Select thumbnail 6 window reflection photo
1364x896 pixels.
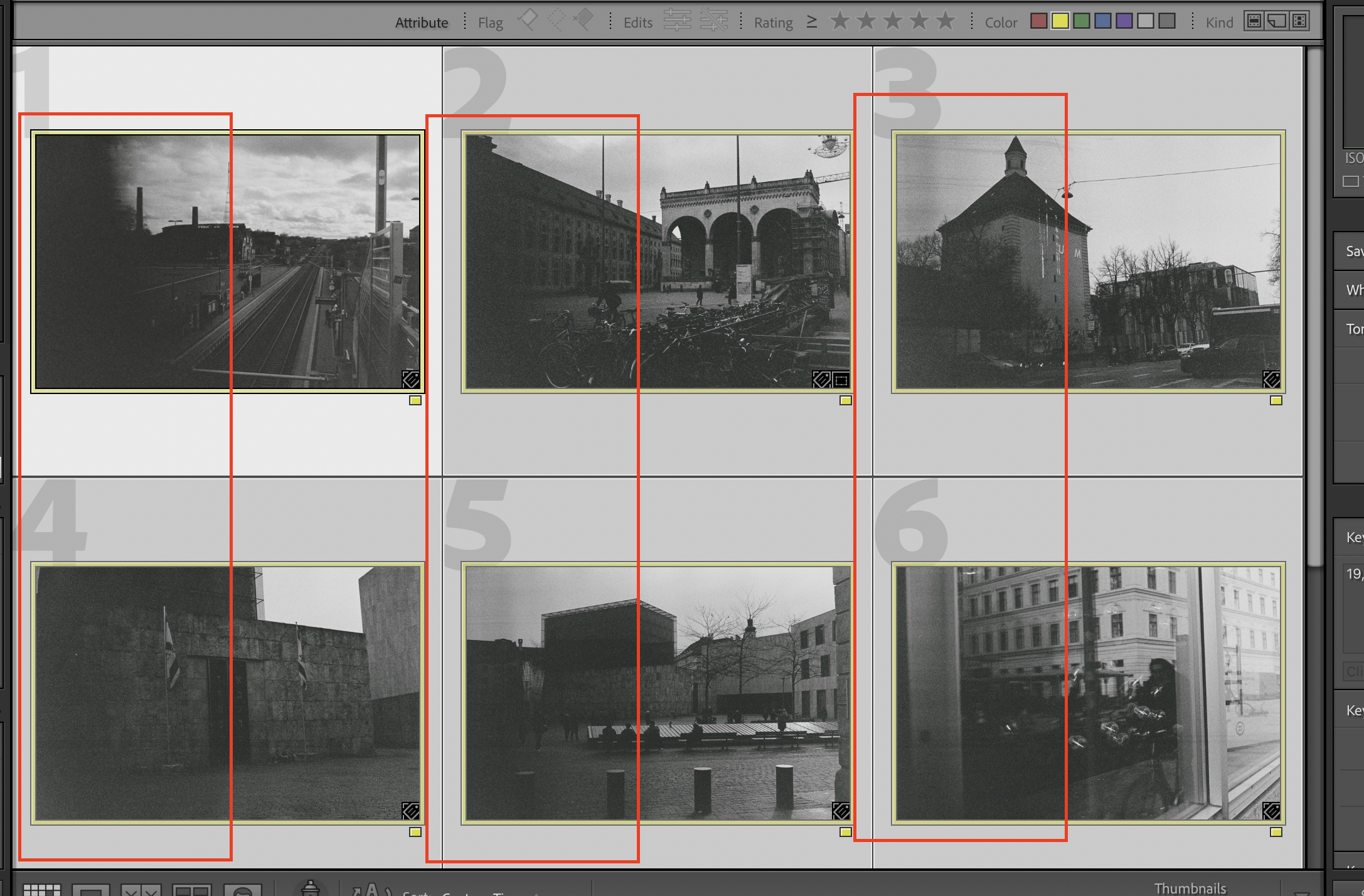1088,693
